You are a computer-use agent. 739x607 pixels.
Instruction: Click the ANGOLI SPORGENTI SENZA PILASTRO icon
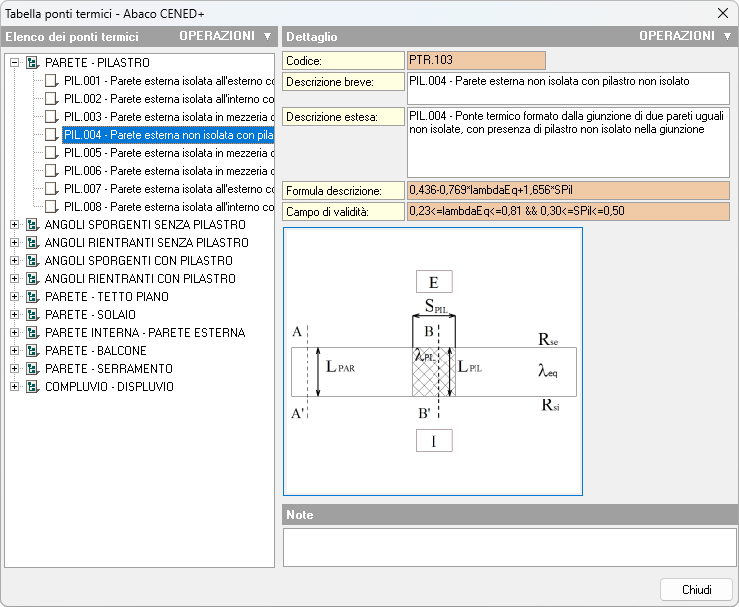coord(32,225)
